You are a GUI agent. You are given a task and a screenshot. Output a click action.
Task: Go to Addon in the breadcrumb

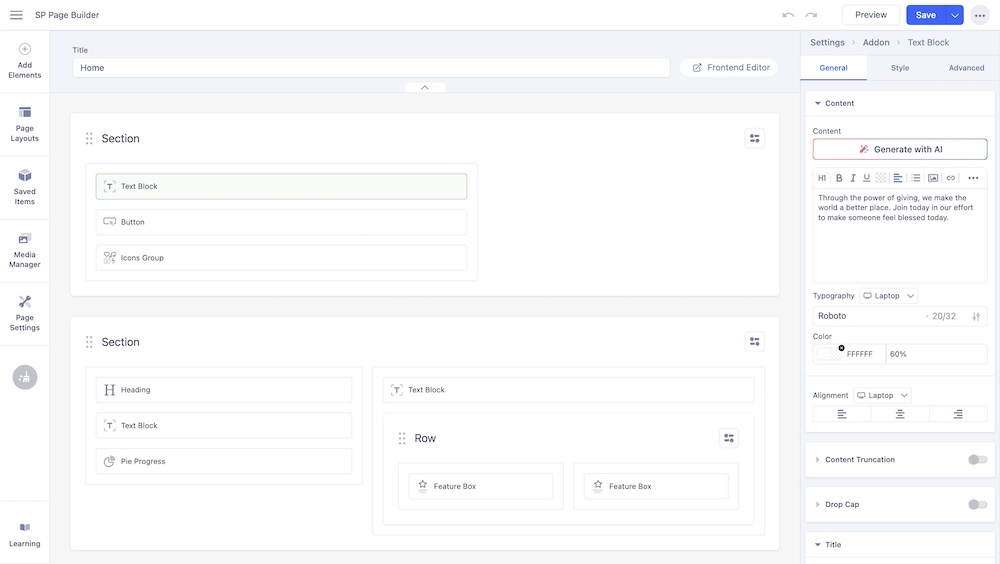coord(876,42)
